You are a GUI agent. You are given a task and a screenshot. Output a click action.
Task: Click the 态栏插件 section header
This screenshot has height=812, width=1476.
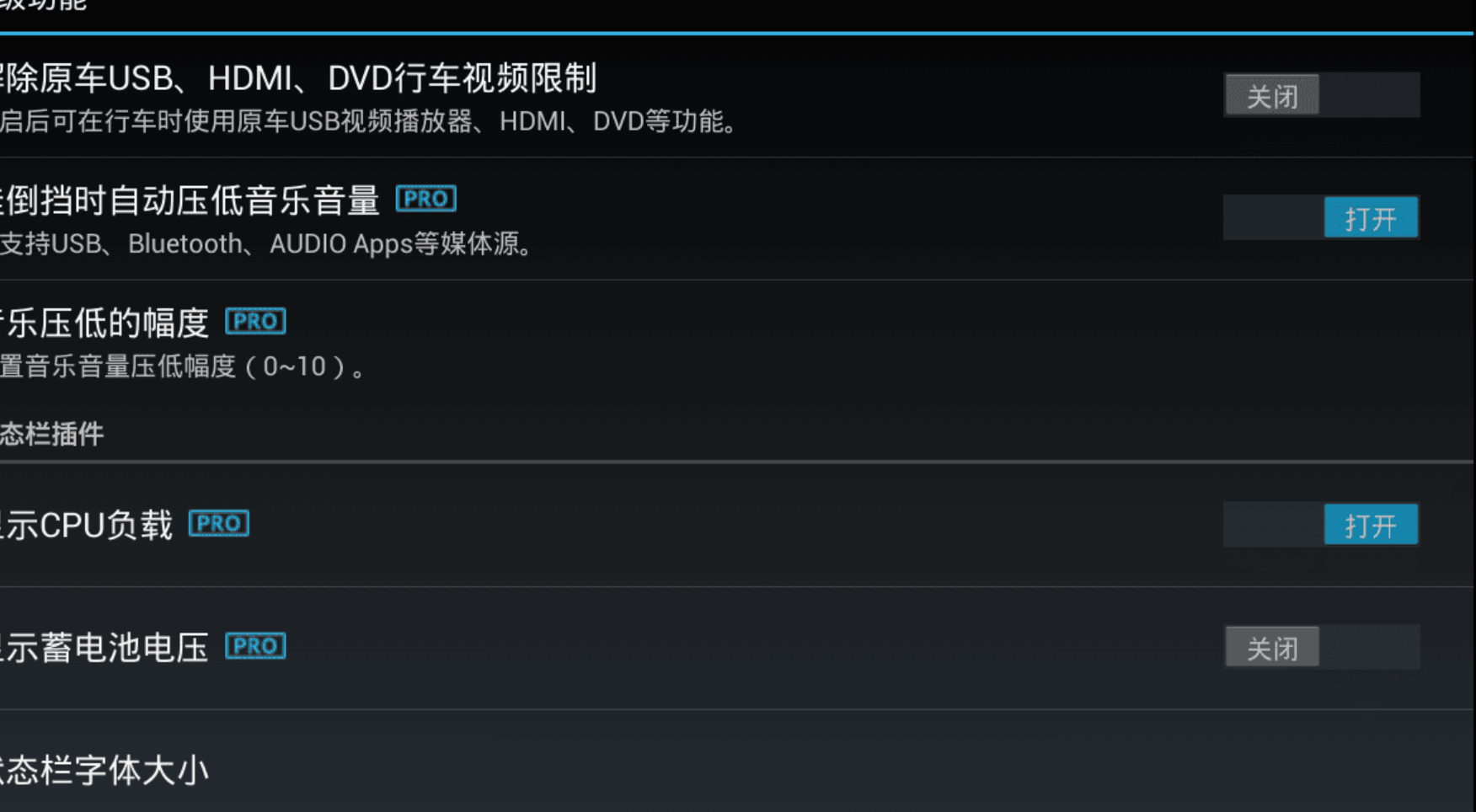(52, 435)
